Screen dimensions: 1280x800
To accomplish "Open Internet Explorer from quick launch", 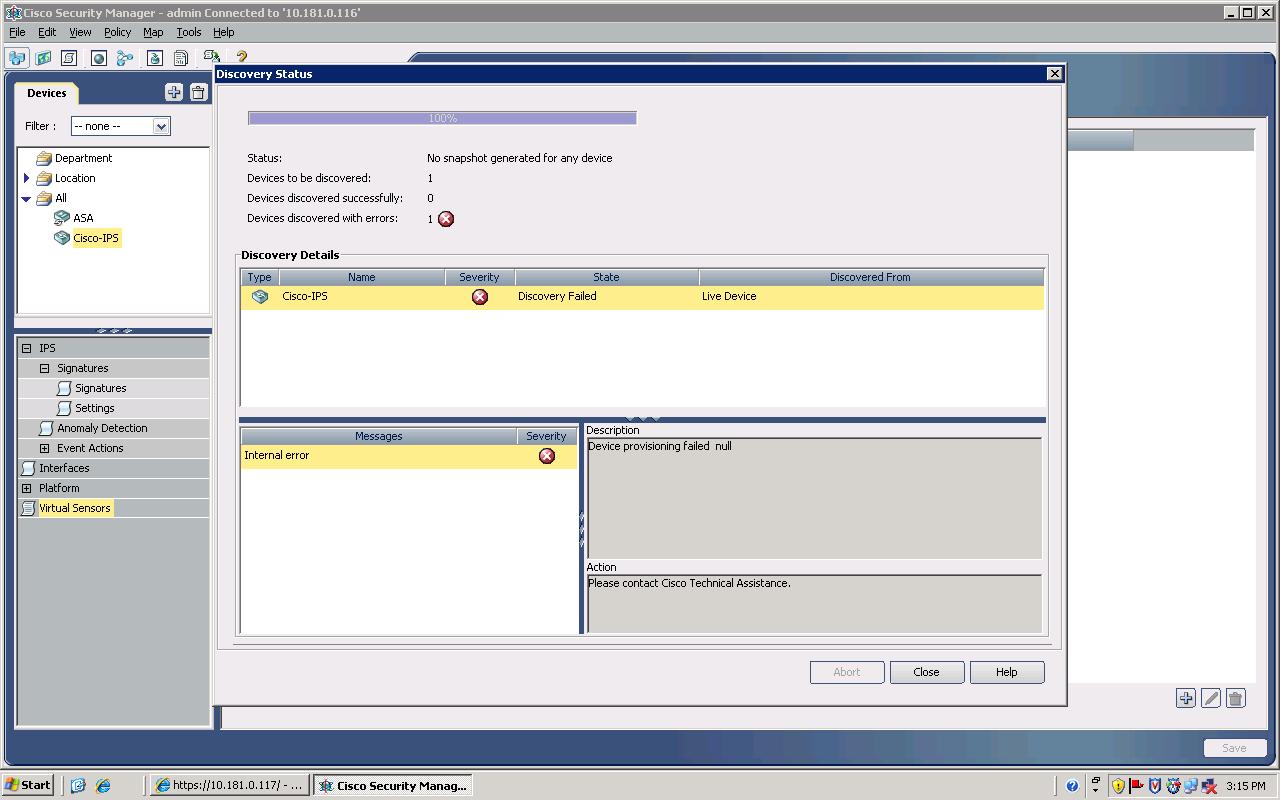I will click(102, 785).
